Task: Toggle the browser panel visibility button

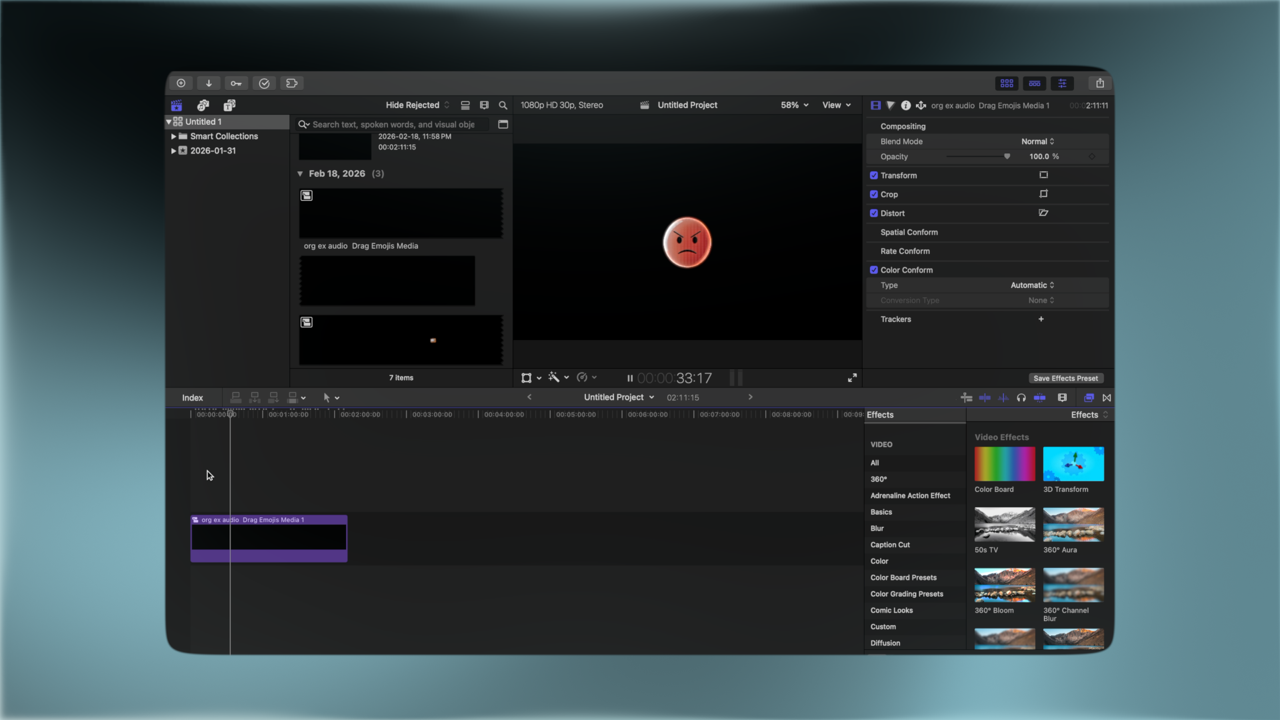Action: coord(1007,83)
